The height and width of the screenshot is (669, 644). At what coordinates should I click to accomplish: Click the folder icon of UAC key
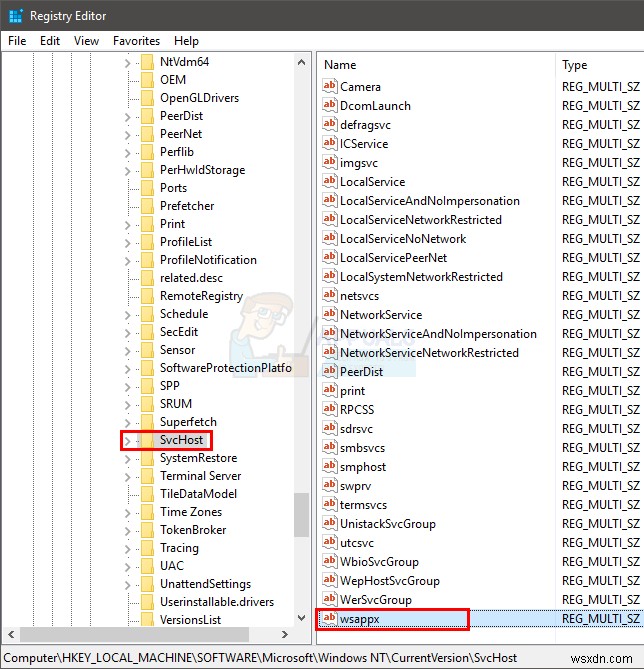148,566
